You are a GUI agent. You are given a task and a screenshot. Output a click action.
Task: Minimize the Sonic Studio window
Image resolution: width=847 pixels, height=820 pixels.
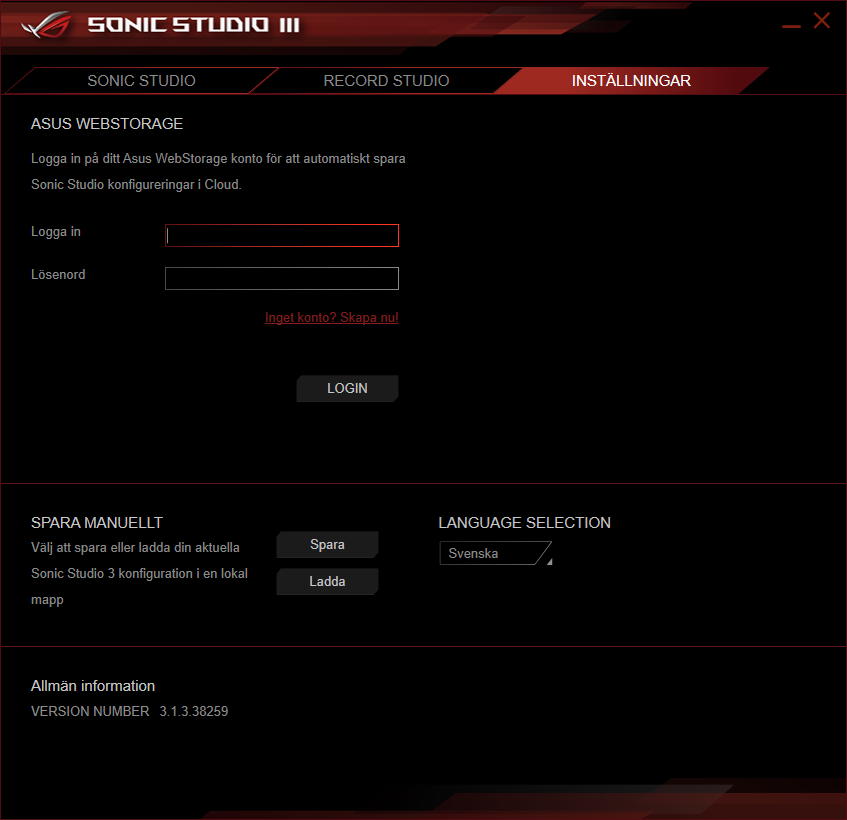(791, 23)
